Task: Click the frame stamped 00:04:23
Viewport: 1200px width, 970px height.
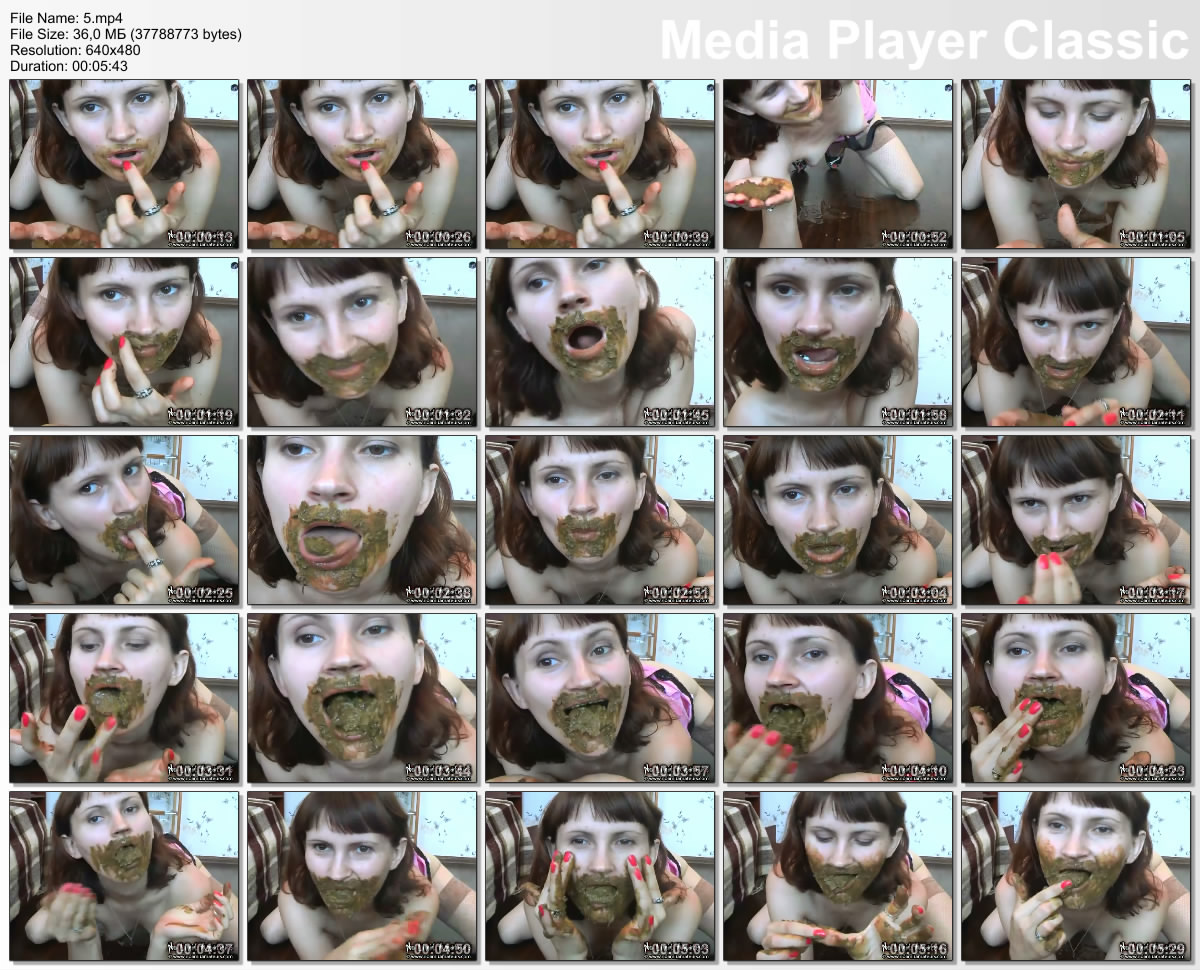Action: [1076, 698]
